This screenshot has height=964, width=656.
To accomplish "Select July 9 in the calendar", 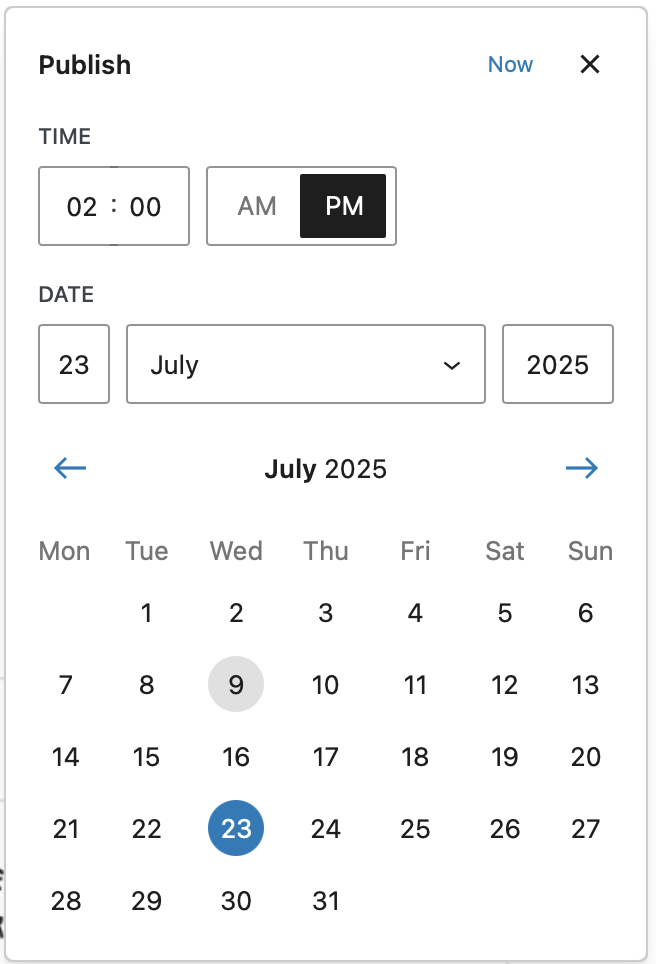I will point(236,684).
